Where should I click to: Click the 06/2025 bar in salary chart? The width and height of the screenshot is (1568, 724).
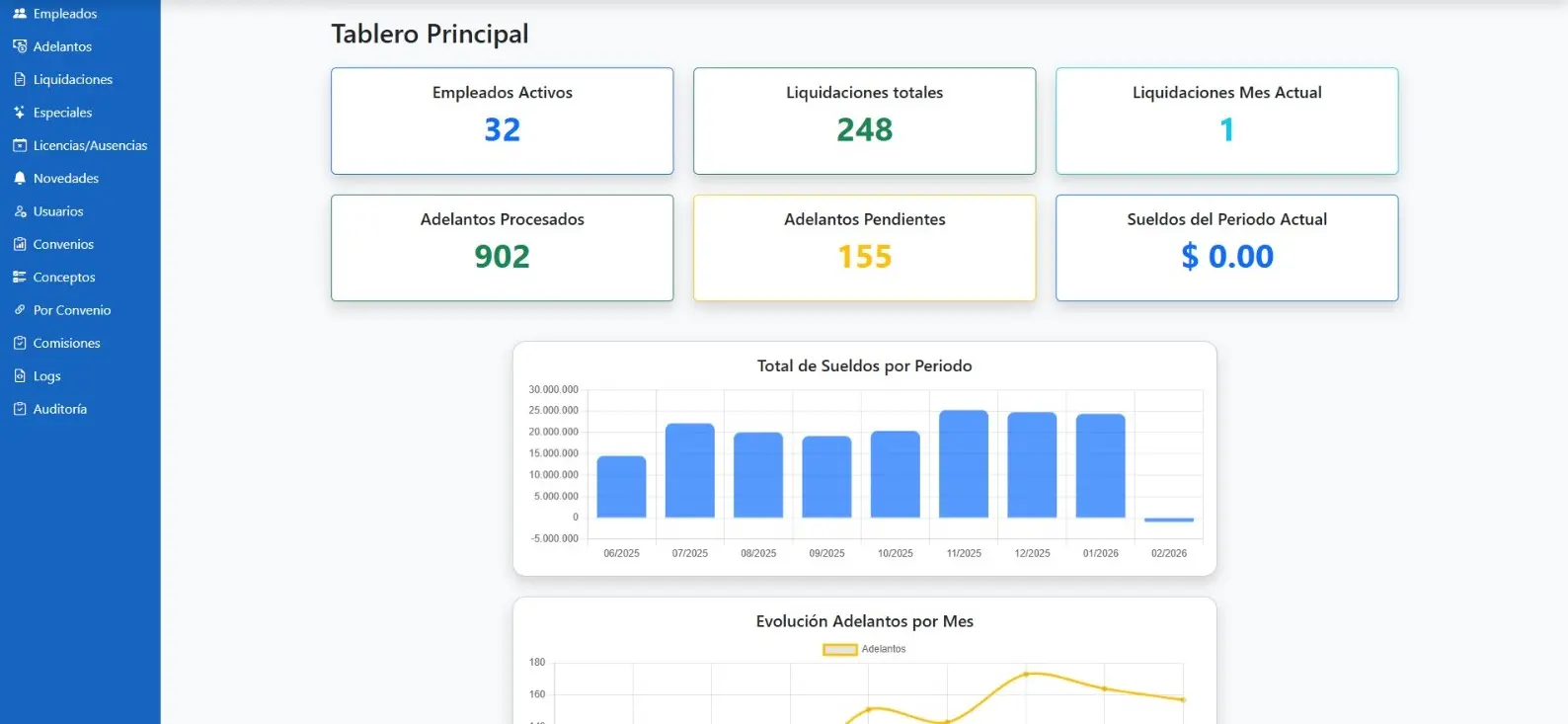621,487
